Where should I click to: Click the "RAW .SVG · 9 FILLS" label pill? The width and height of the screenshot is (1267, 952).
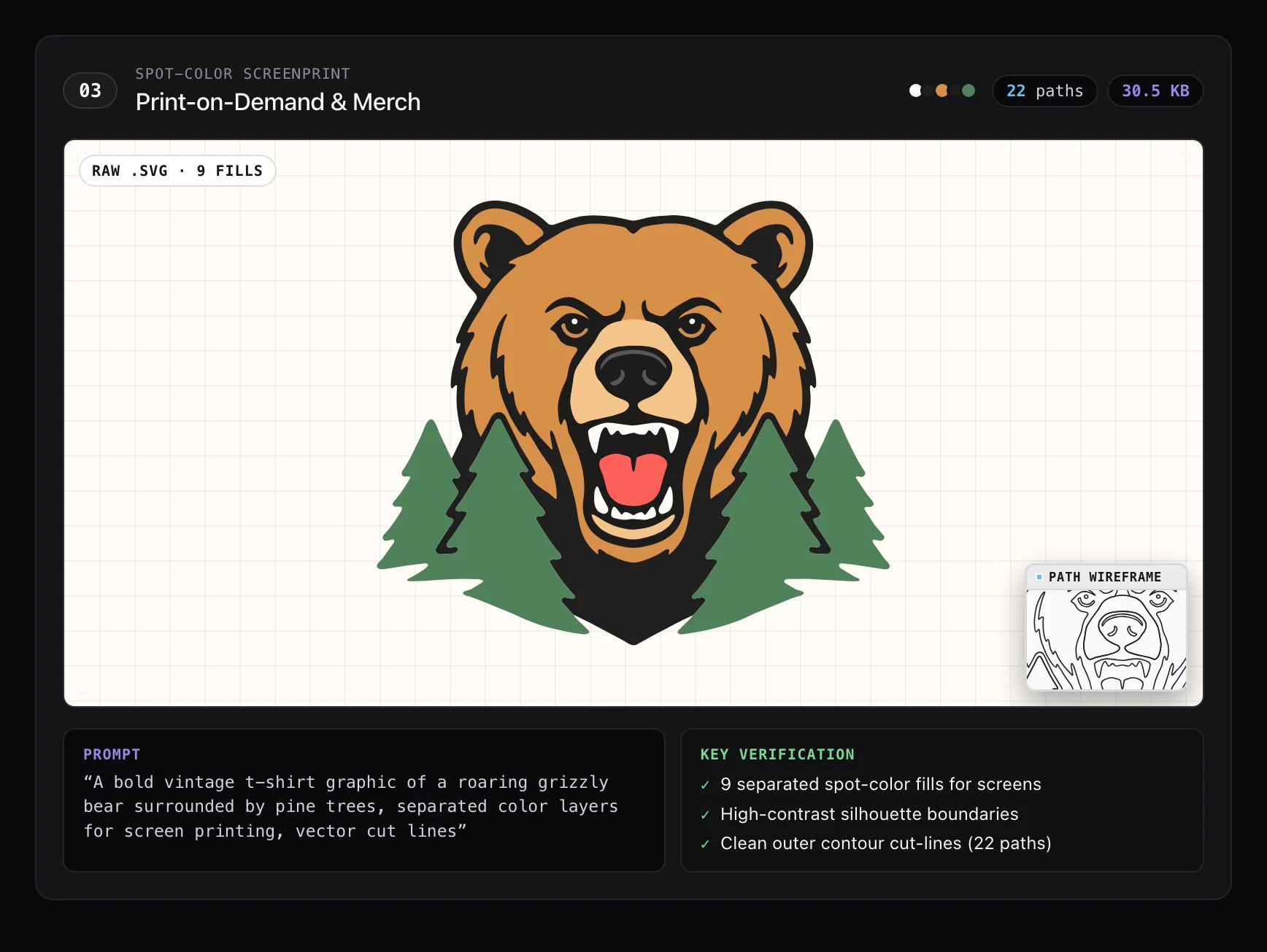(177, 171)
